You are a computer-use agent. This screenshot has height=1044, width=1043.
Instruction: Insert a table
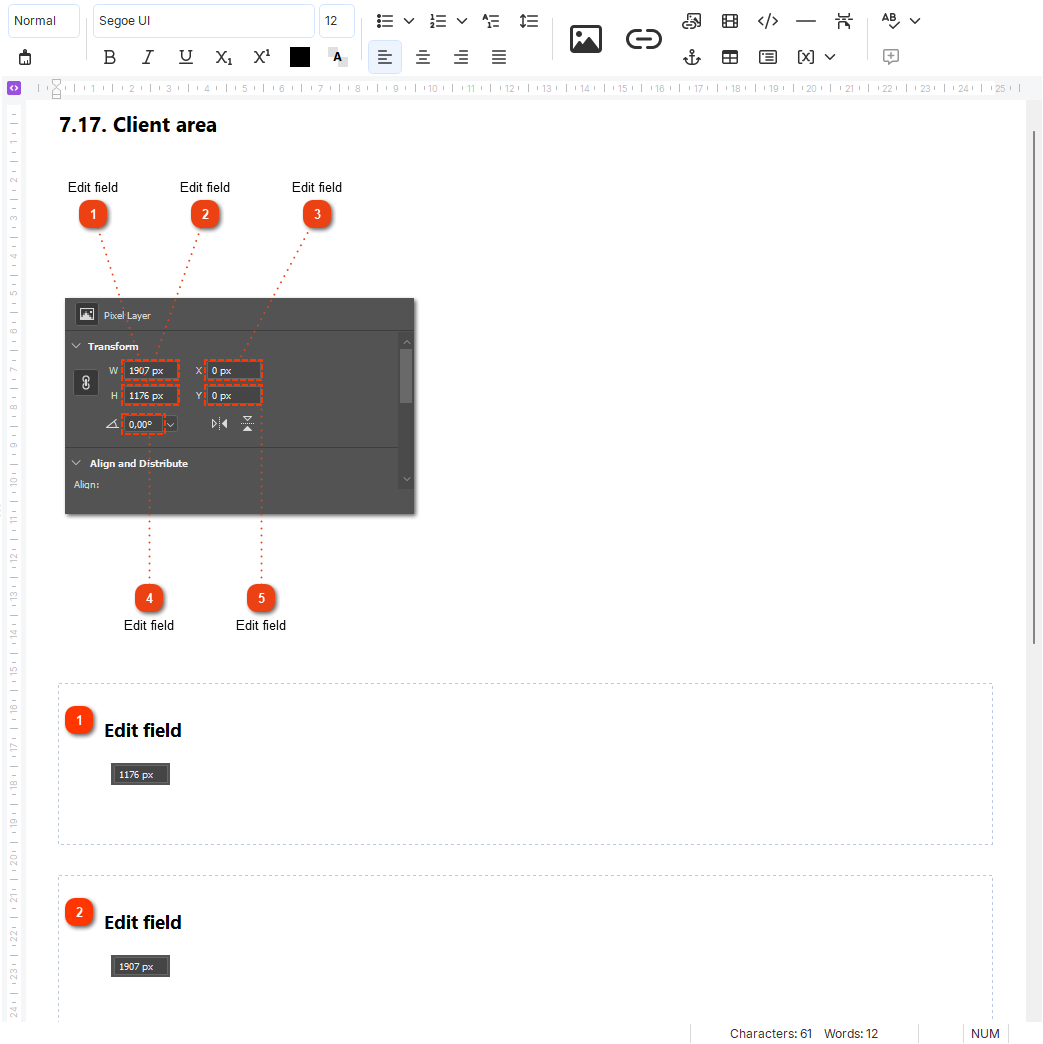[x=730, y=57]
